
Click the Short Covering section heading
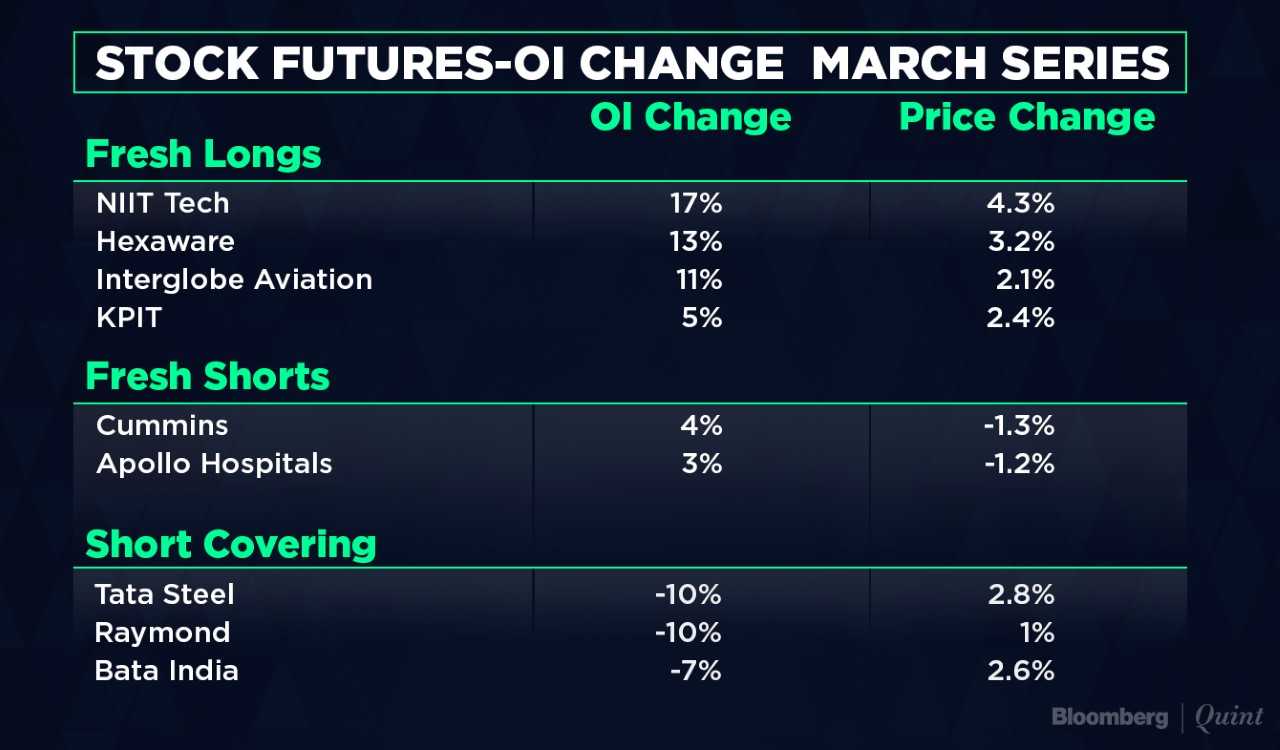click(231, 545)
